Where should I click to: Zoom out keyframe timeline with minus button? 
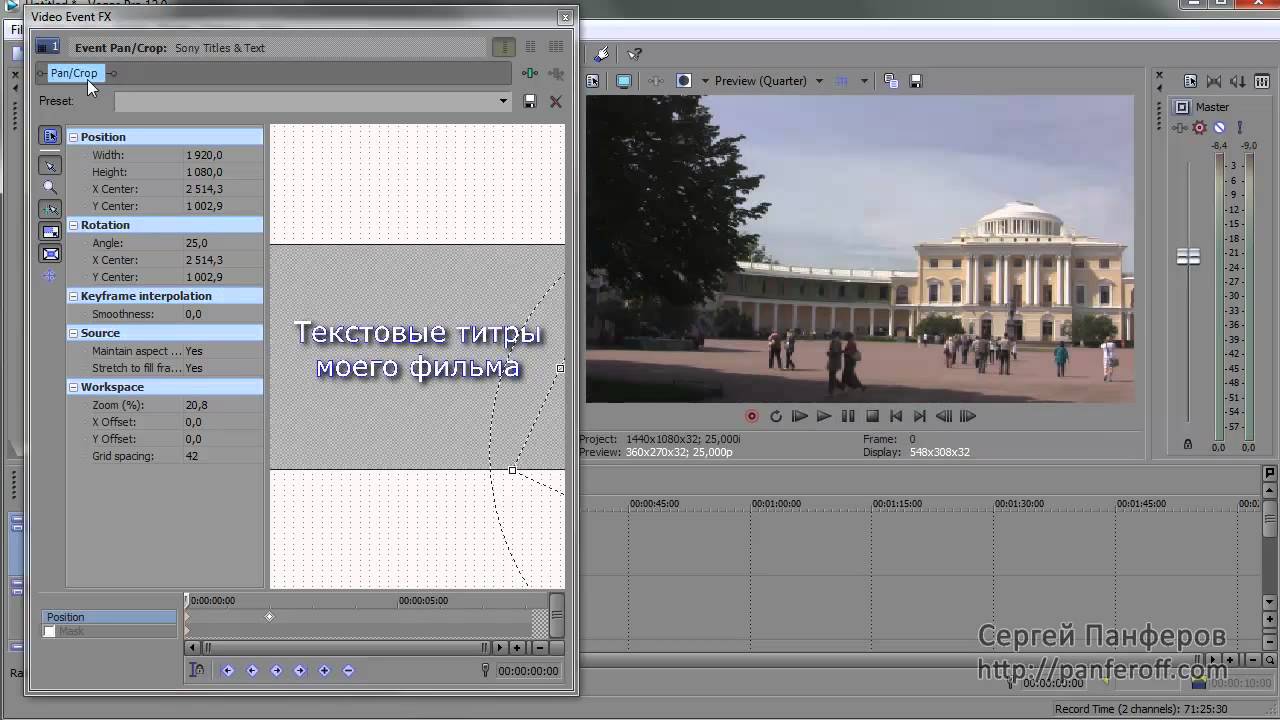coord(541,648)
